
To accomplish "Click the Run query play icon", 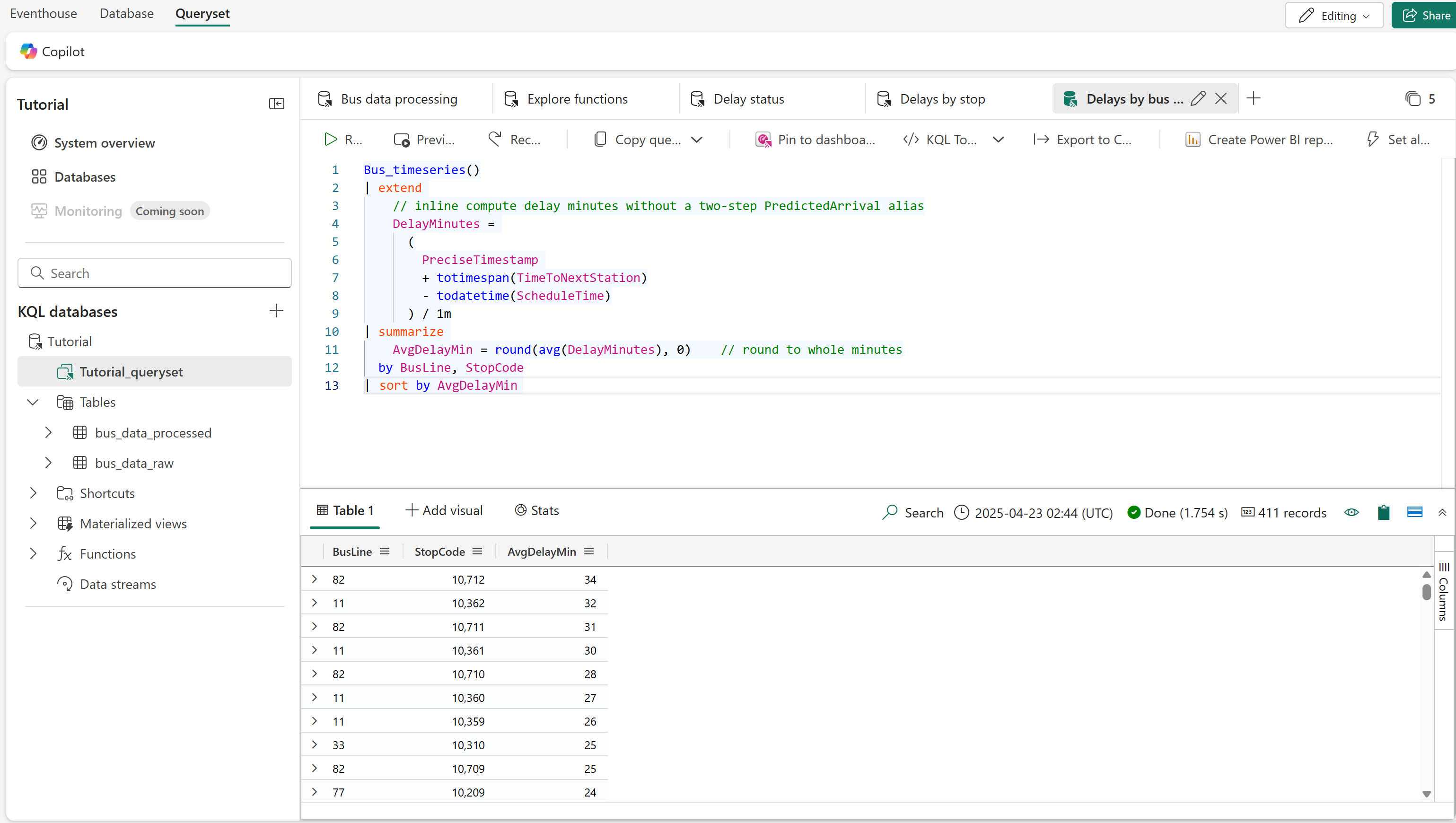I will tap(330, 140).
